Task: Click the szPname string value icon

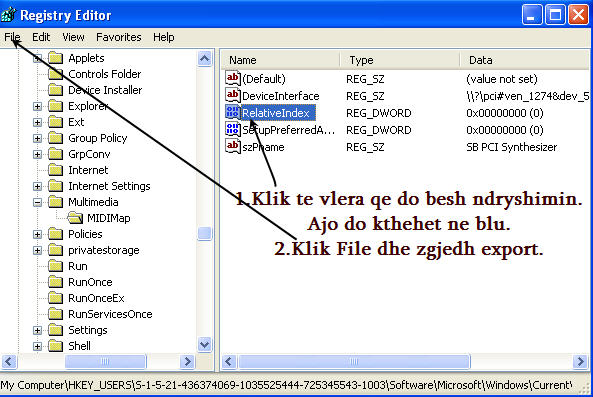Action: click(x=233, y=146)
